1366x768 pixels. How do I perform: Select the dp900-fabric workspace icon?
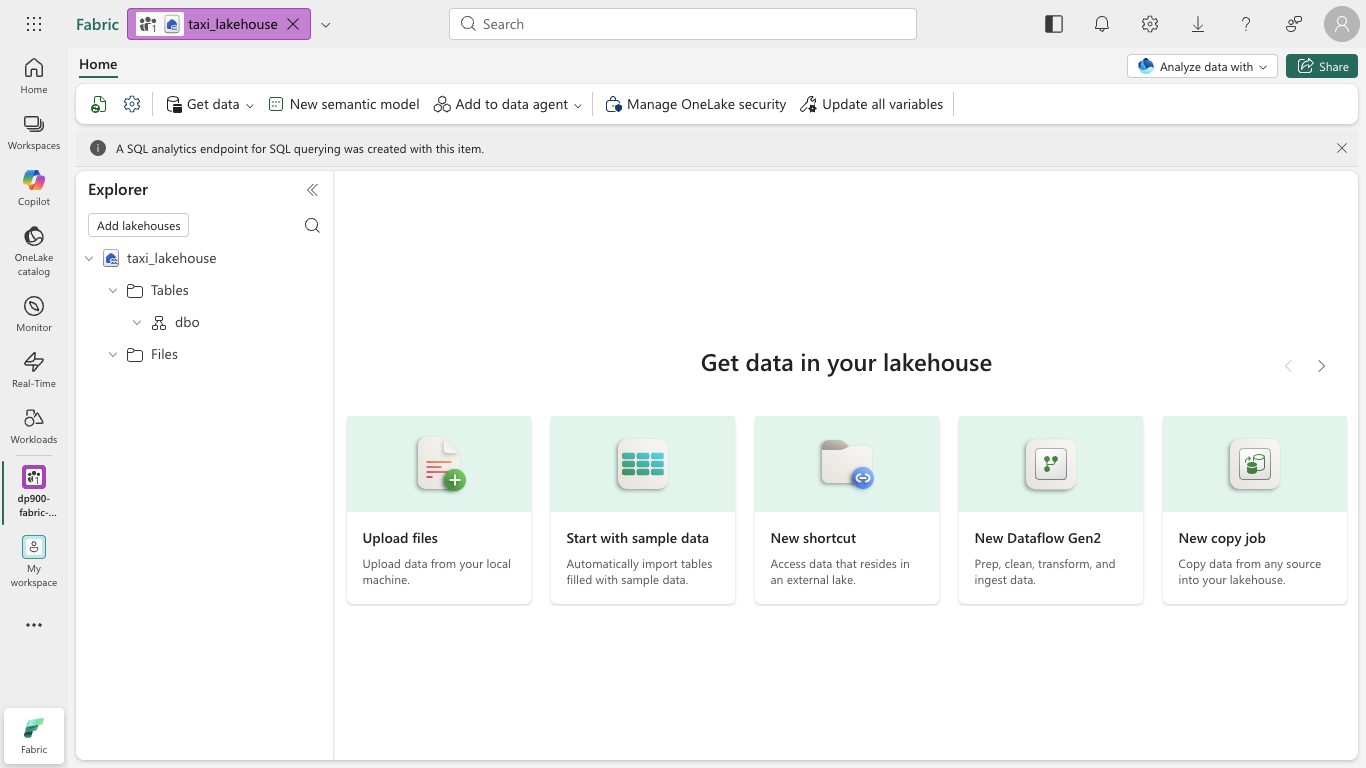click(x=34, y=491)
